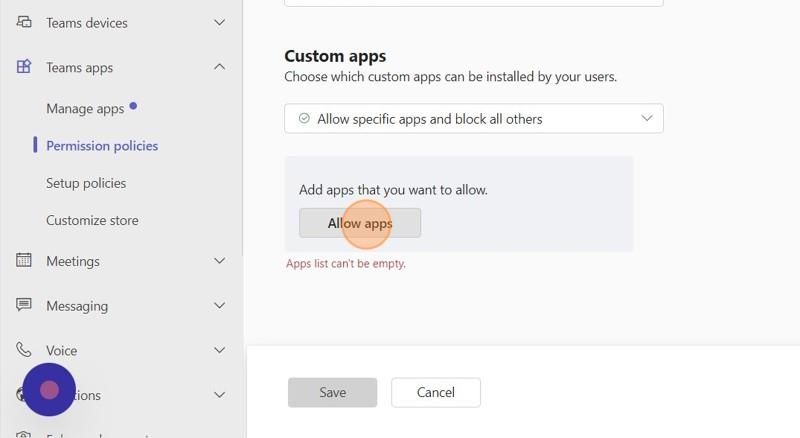This screenshot has height=438, width=800.
Task: Click the purple recording circle overlay
Action: (x=49, y=390)
